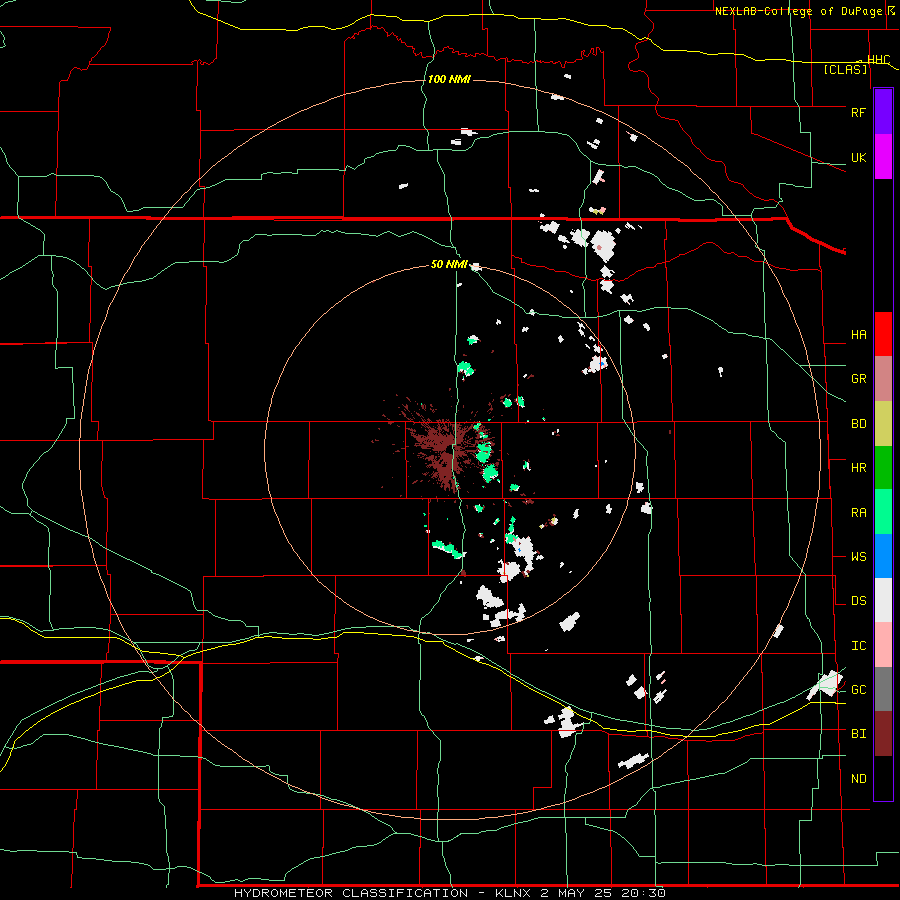Click the HR legend label
Image resolution: width=900 pixels, height=900 pixels.
click(858, 468)
